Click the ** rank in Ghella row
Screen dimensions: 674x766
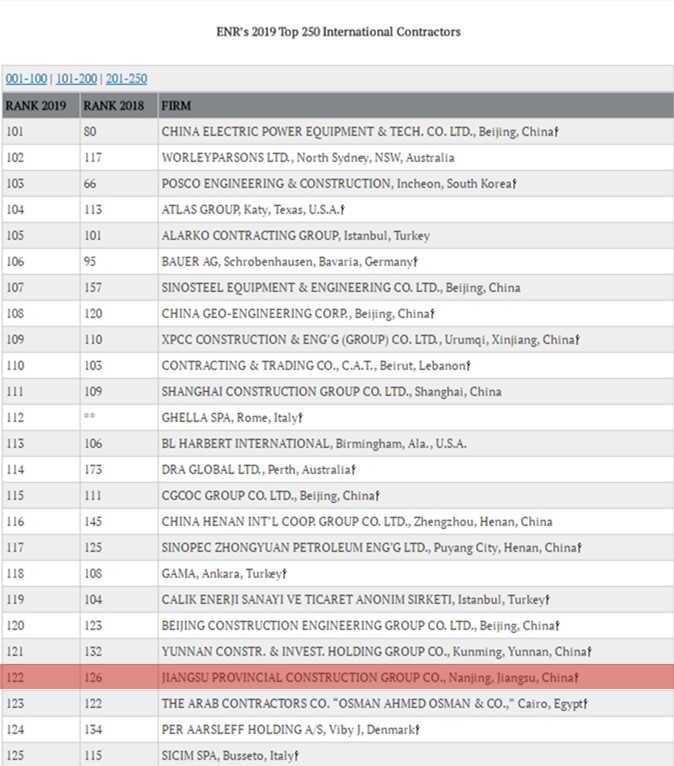click(x=119, y=417)
